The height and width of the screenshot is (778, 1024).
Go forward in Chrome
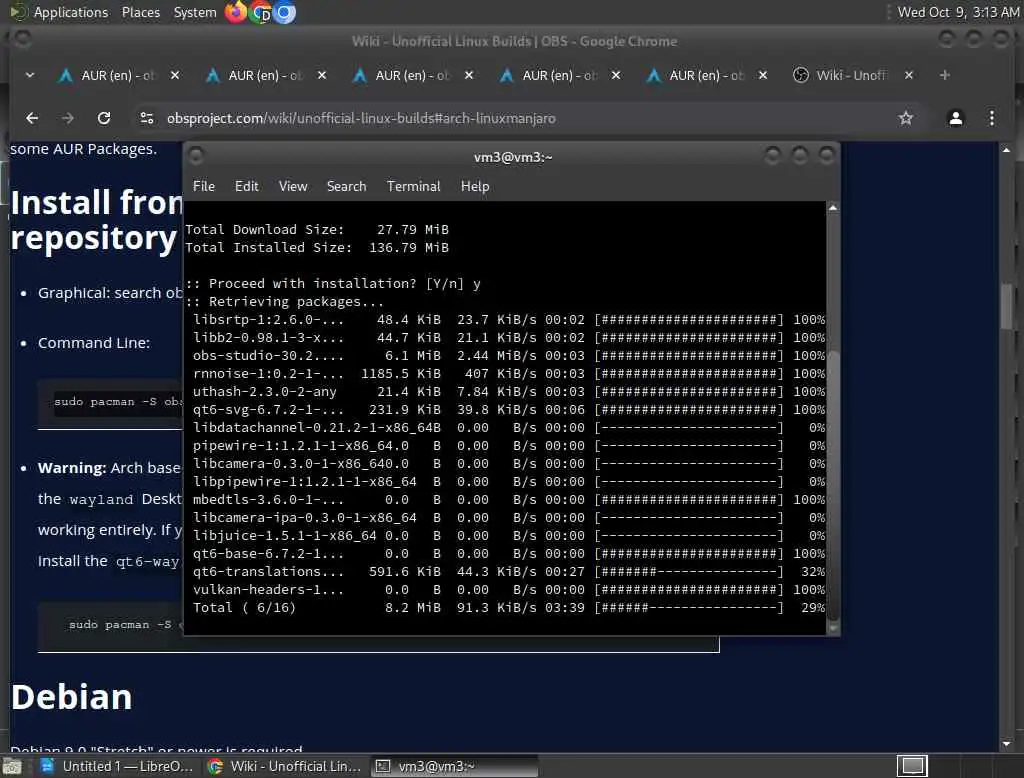click(x=68, y=118)
